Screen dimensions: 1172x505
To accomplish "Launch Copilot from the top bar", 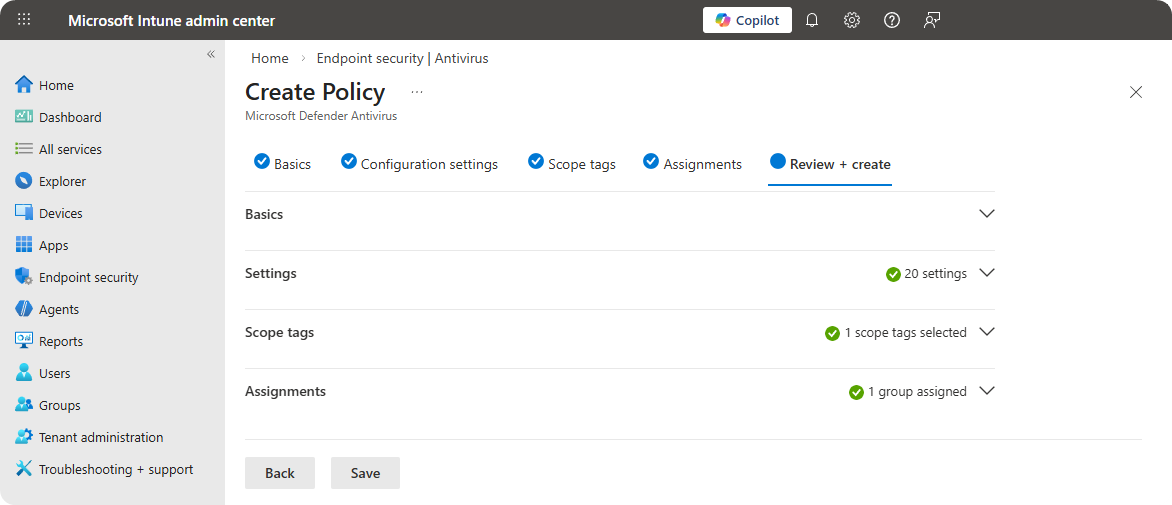I will (747, 20).
